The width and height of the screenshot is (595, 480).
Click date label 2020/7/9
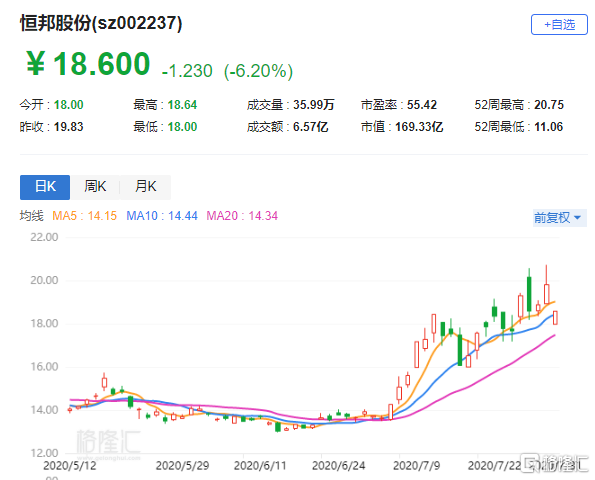click(x=417, y=466)
